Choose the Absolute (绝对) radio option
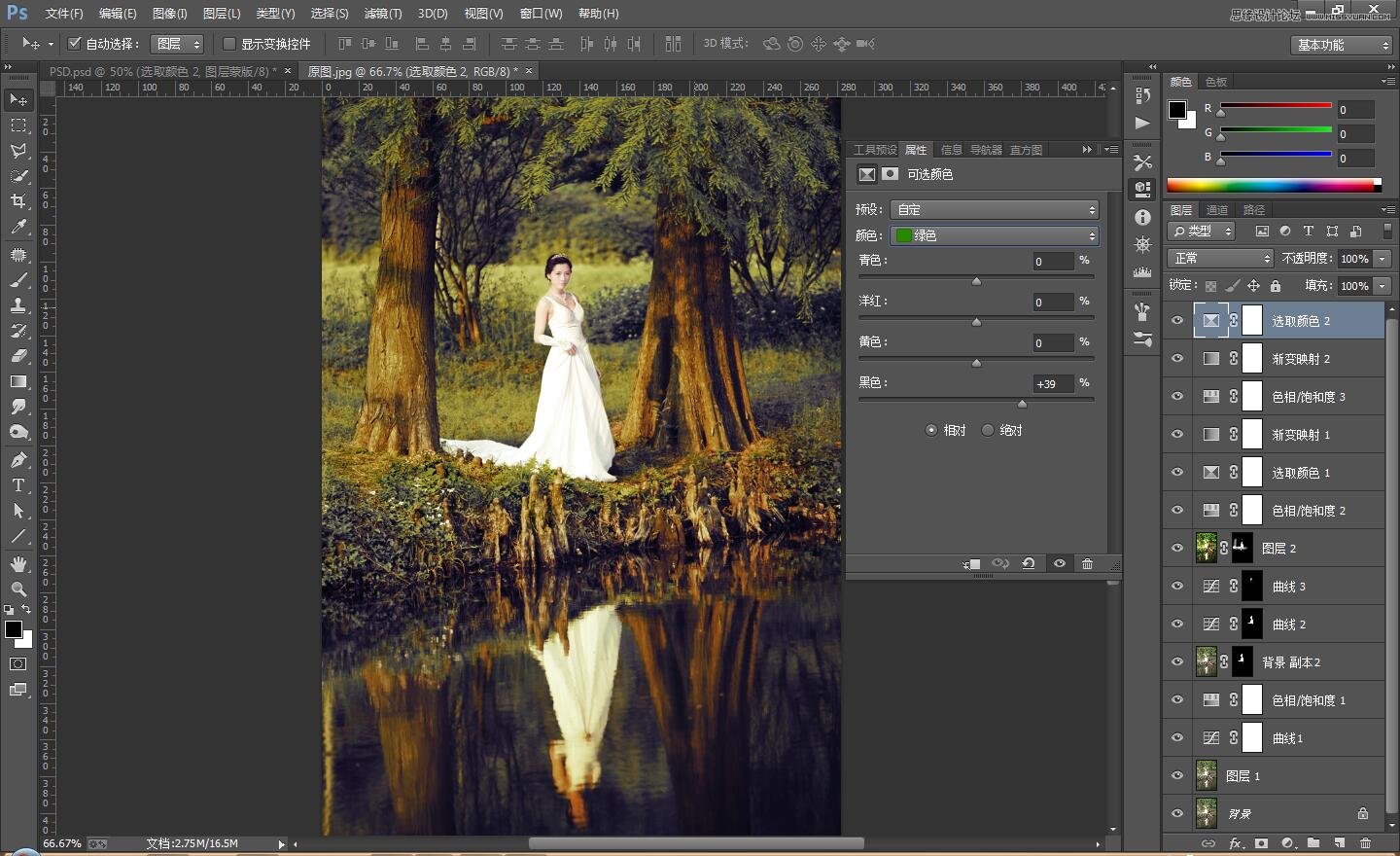 click(988, 430)
